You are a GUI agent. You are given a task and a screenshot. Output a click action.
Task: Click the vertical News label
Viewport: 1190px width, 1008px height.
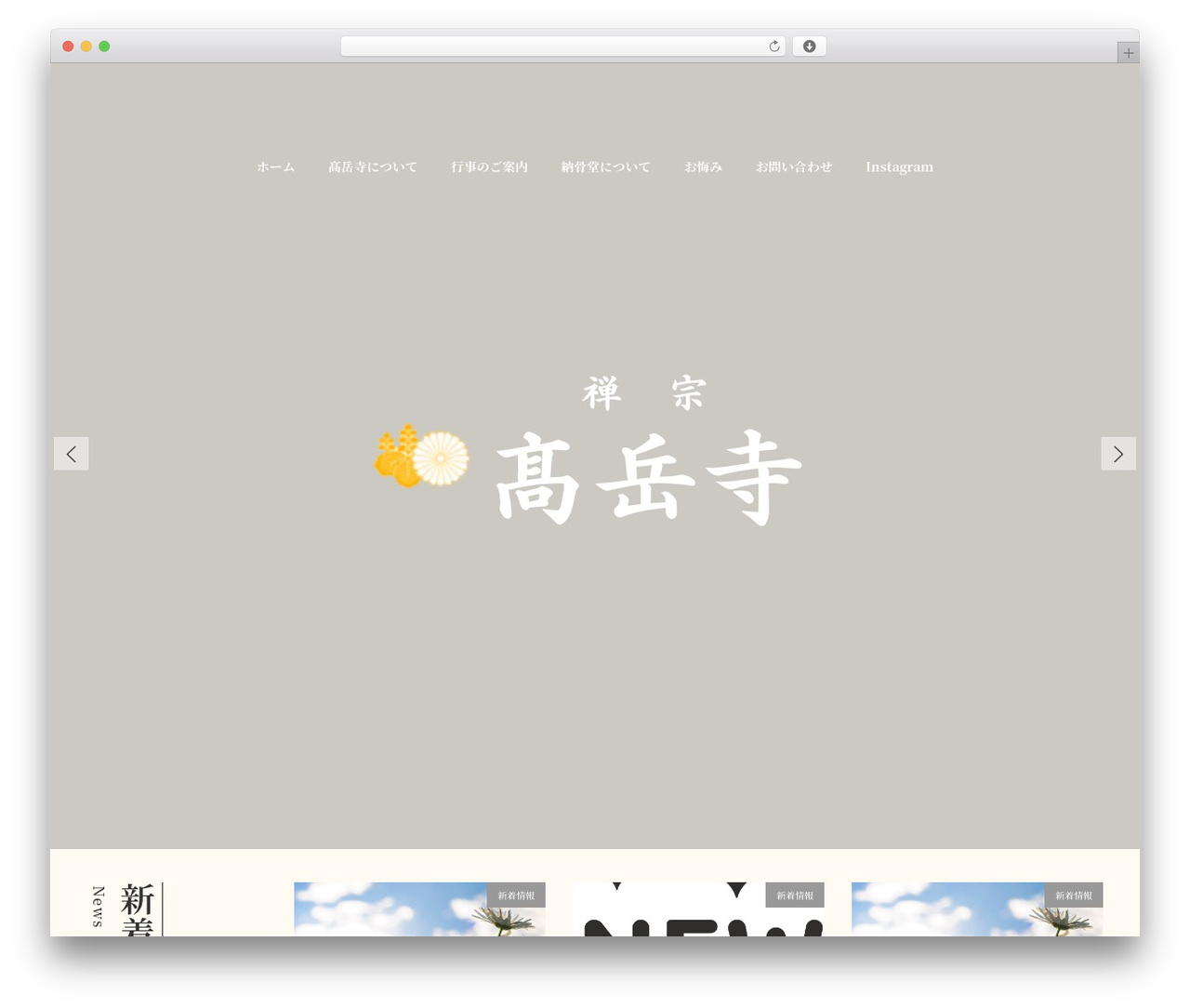tap(98, 908)
